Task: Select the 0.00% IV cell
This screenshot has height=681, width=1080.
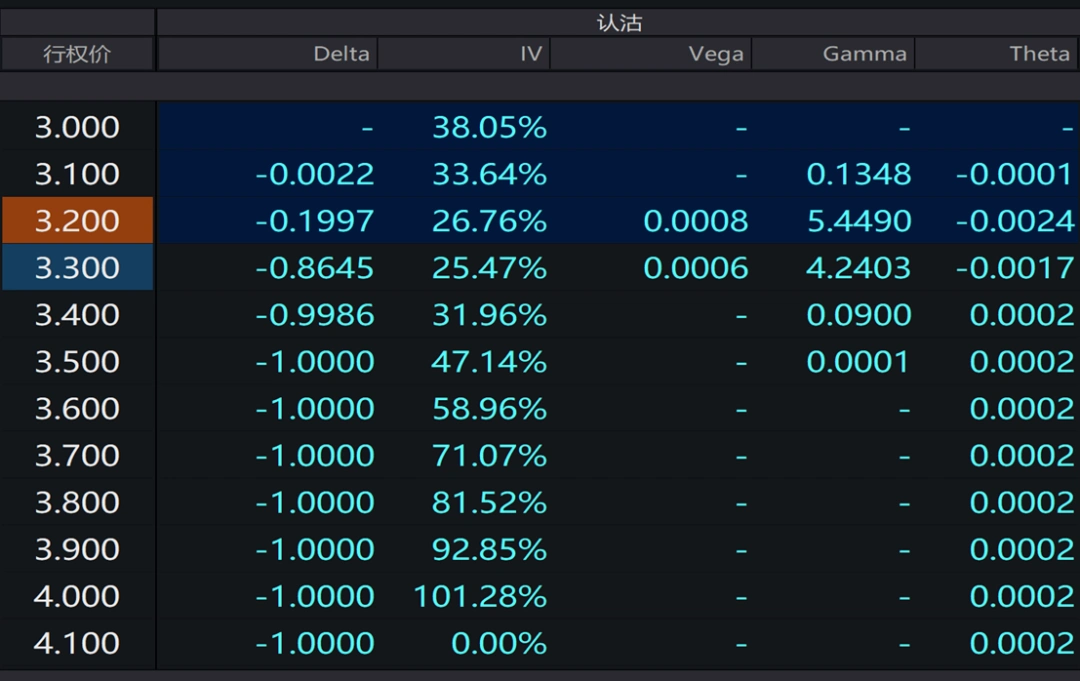Action: [x=499, y=643]
